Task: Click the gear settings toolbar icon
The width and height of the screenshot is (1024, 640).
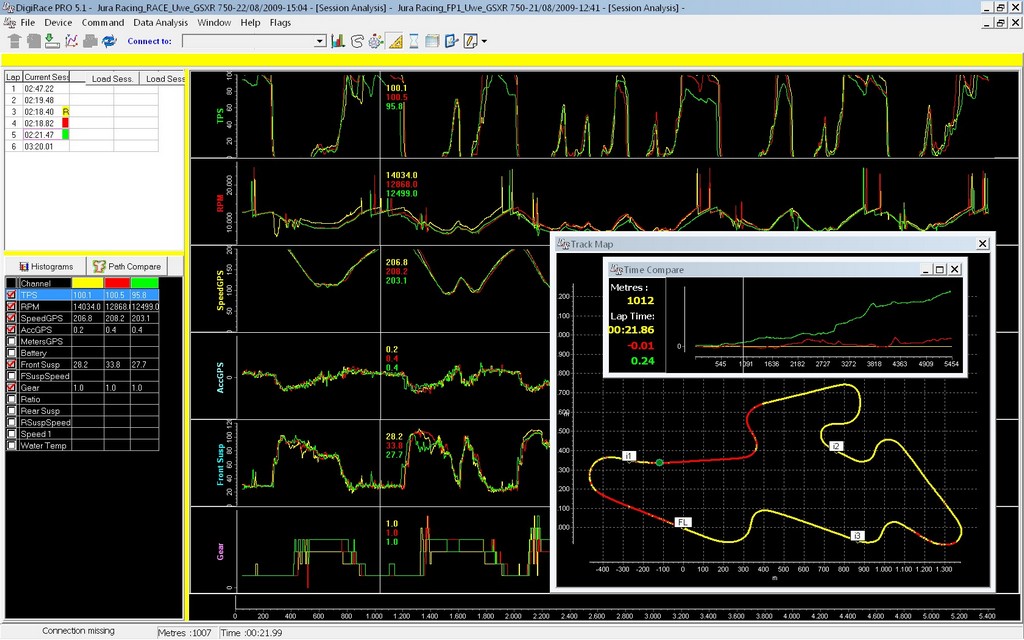Action: [x=376, y=41]
